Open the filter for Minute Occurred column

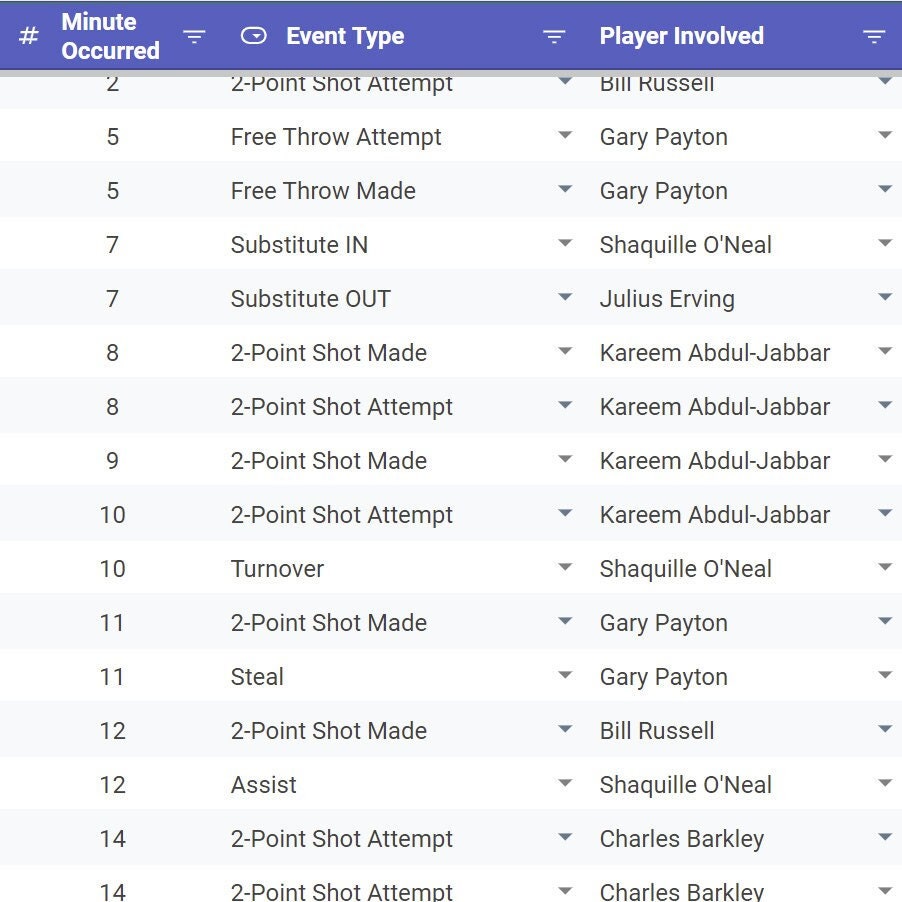(194, 35)
